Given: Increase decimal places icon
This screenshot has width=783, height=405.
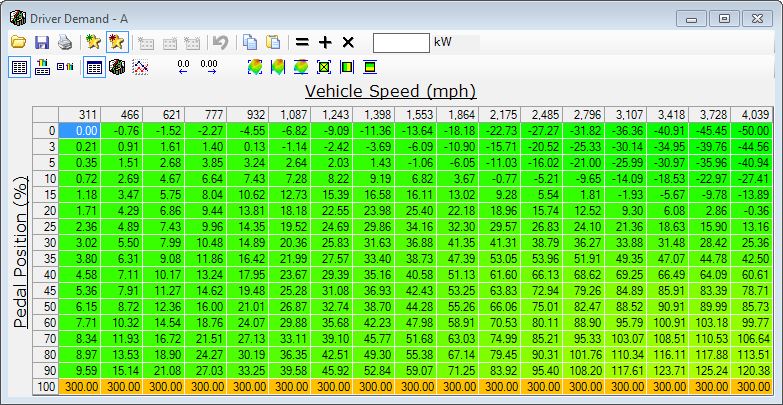Looking at the screenshot, I should pos(209,68).
